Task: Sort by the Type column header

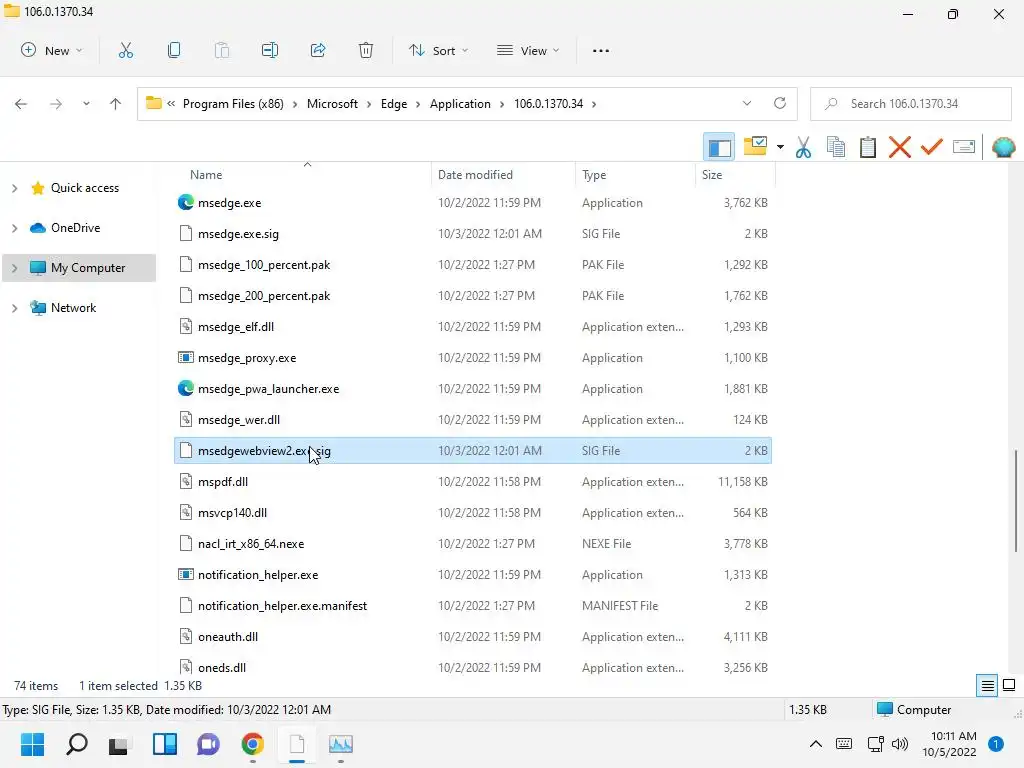Action: pos(594,175)
